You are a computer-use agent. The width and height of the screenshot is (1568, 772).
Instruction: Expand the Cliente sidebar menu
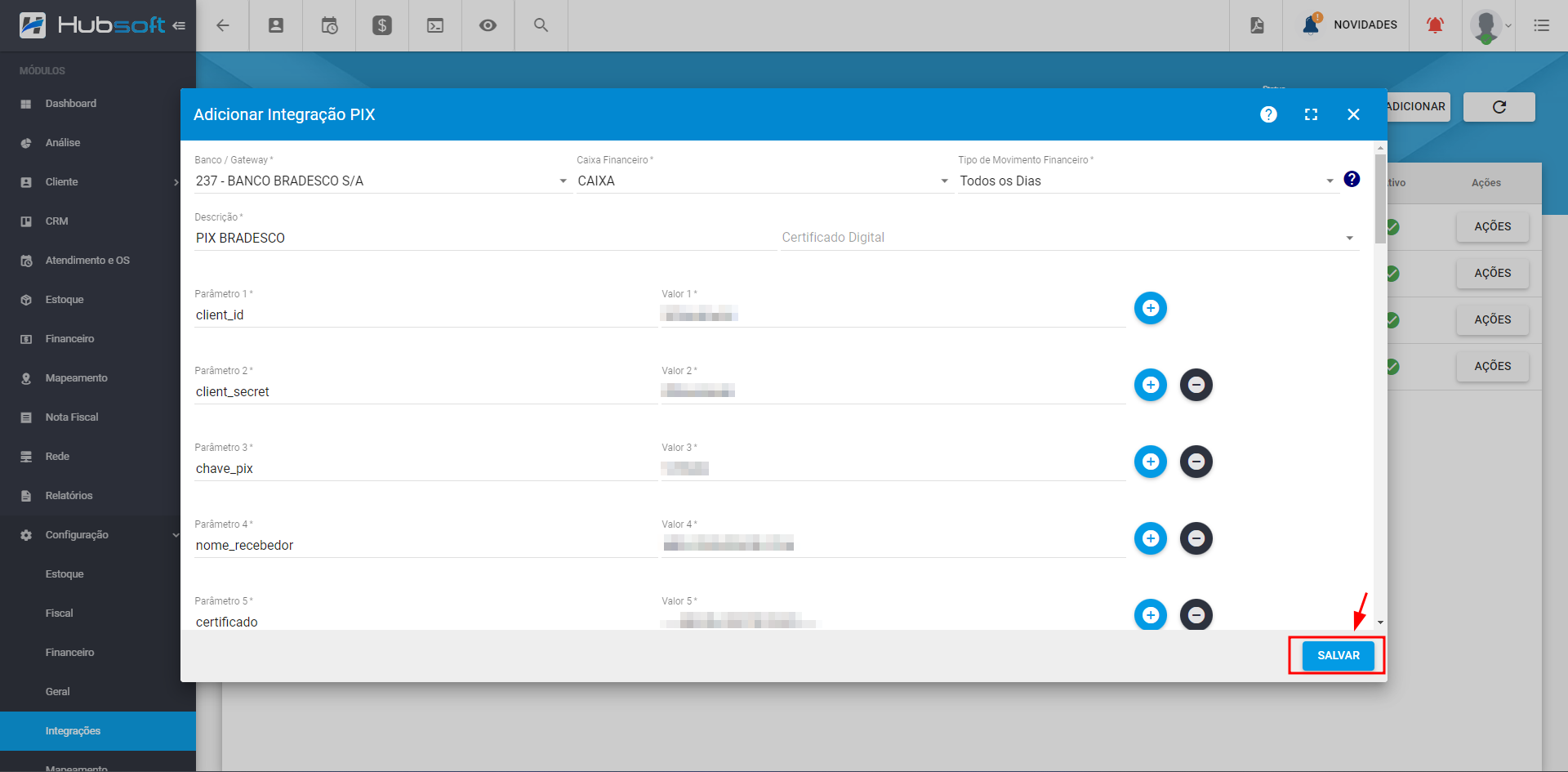98,182
